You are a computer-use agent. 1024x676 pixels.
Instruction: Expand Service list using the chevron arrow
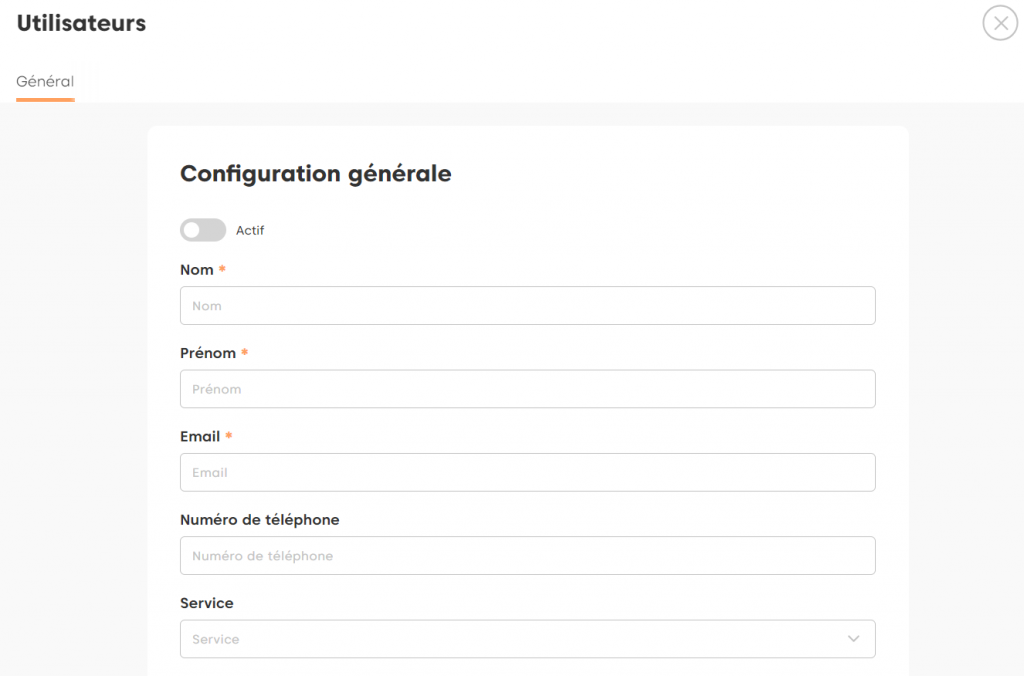pyautogui.click(x=853, y=639)
